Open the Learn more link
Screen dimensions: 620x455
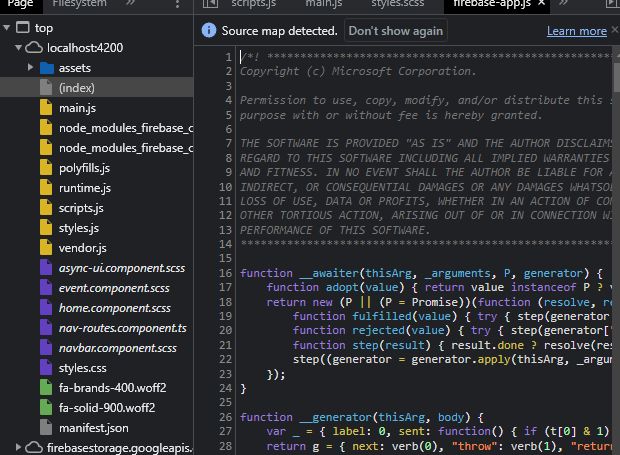point(577,31)
